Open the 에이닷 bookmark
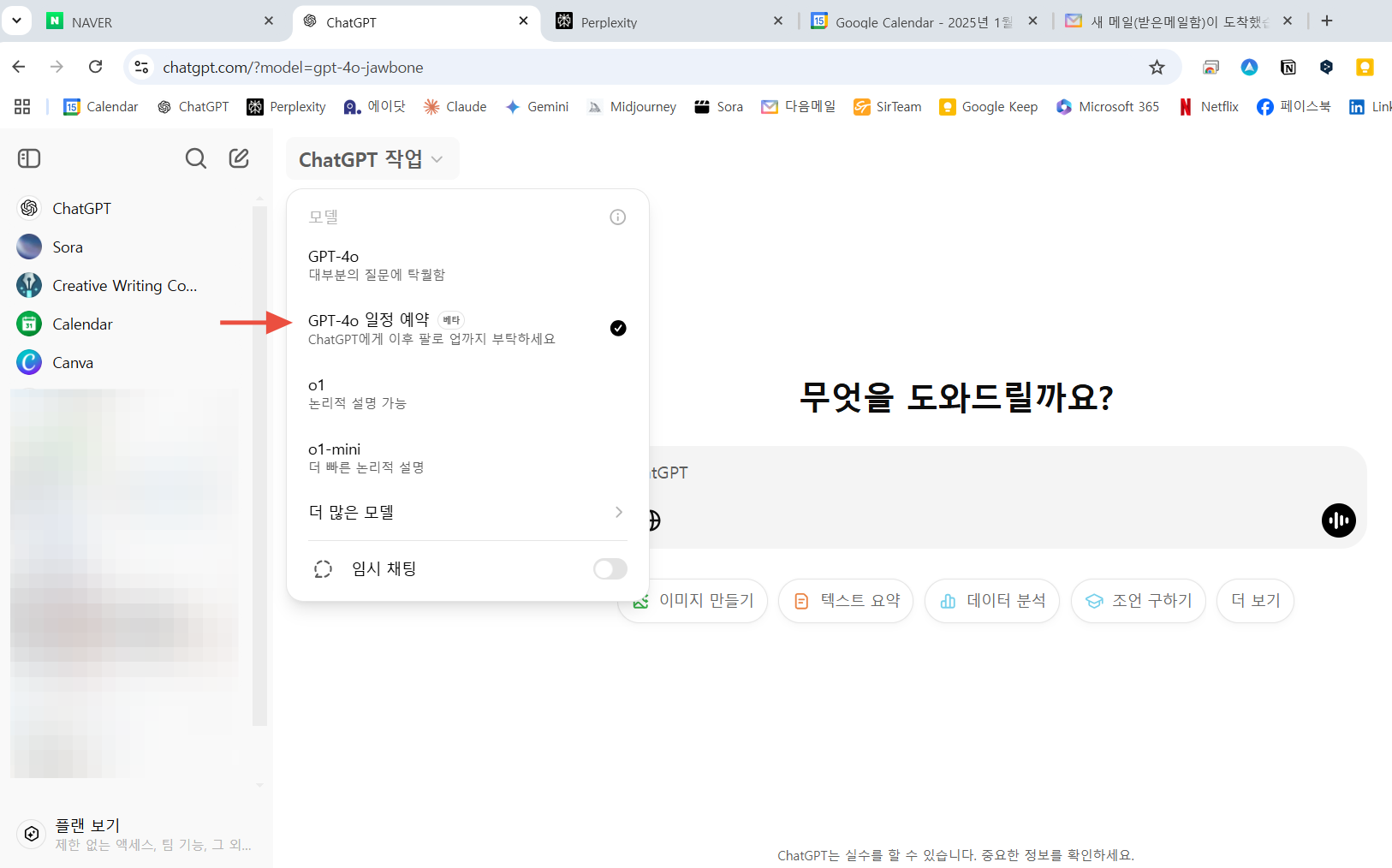This screenshot has height=868, width=1392. [x=375, y=107]
